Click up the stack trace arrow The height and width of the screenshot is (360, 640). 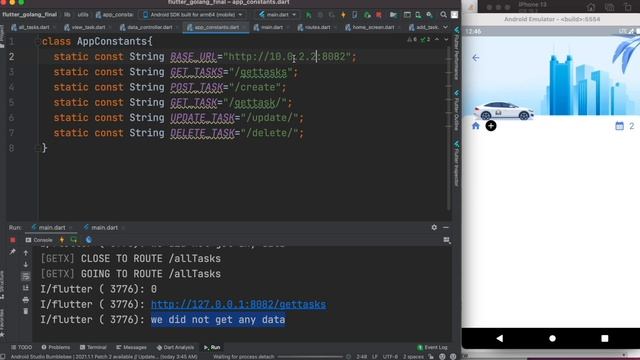26,253
